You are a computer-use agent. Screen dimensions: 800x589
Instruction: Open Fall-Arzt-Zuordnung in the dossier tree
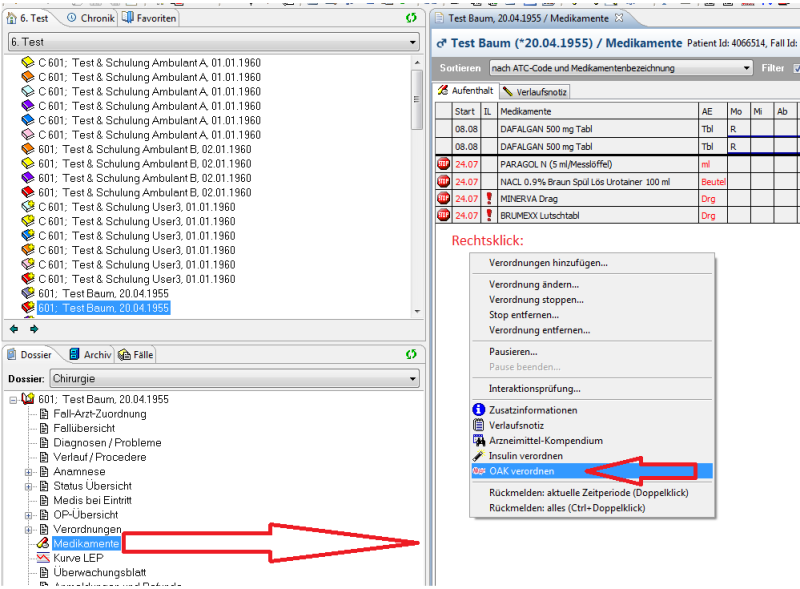coord(99,414)
